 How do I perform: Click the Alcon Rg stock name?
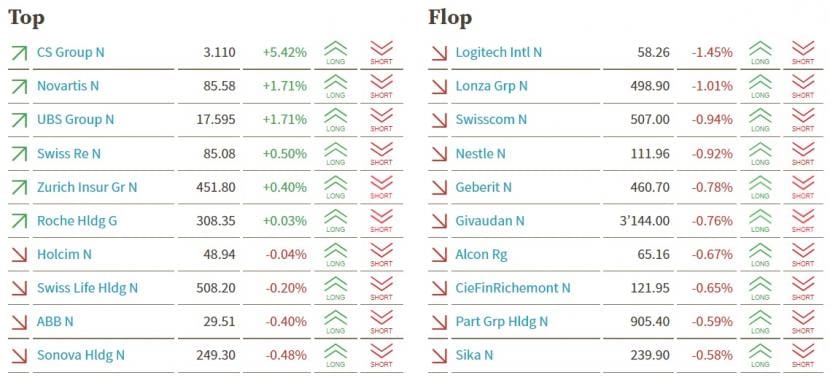[x=481, y=254]
